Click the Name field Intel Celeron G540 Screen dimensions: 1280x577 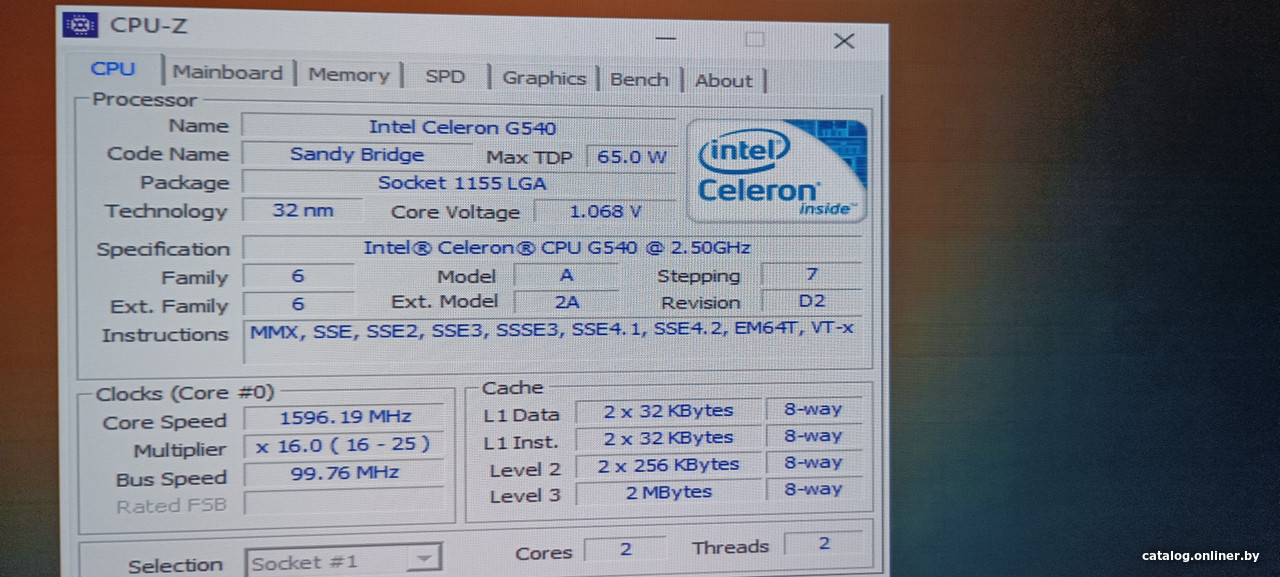coord(459,127)
